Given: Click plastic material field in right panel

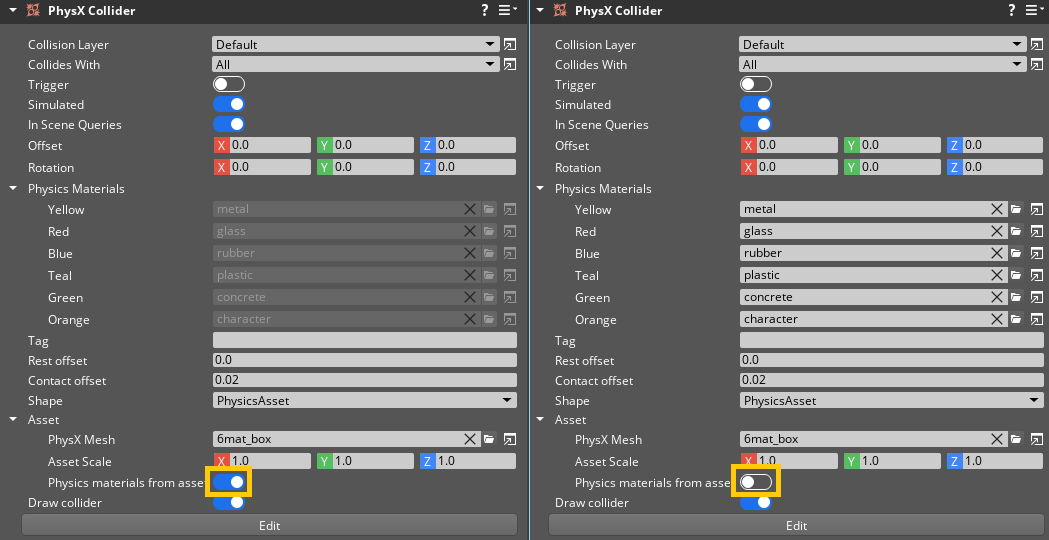Looking at the screenshot, I should [x=864, y=276].
